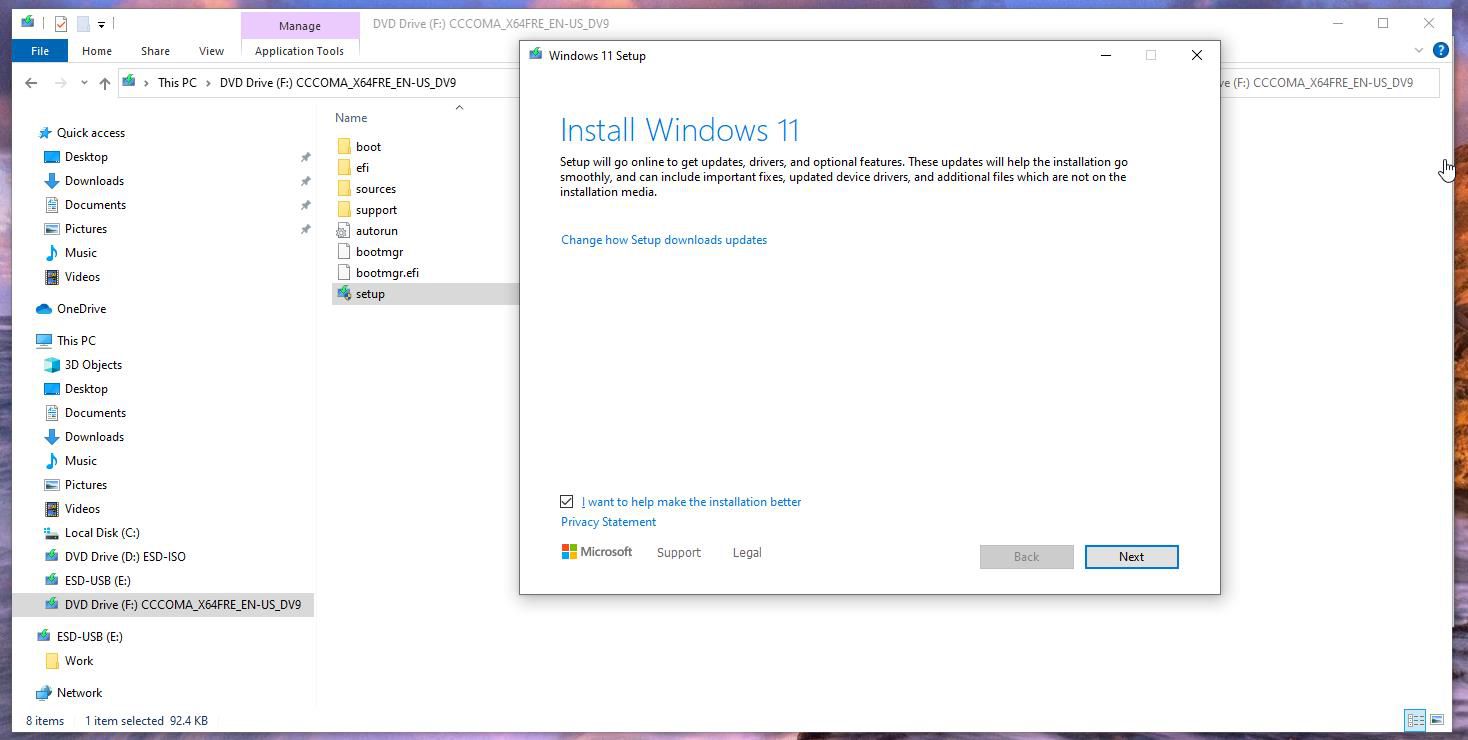This screenshot has height=740, width=1468.
Task: Open Desktop under Quick access
Action: pyautogui.click(x=86, y=157)
